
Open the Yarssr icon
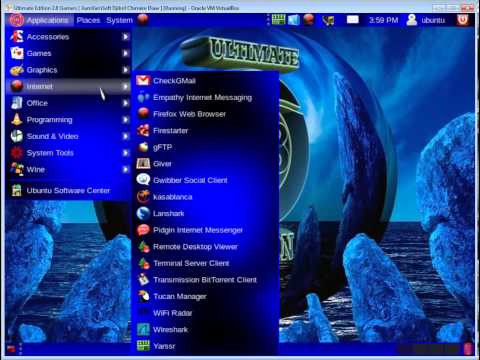[143, 346]
